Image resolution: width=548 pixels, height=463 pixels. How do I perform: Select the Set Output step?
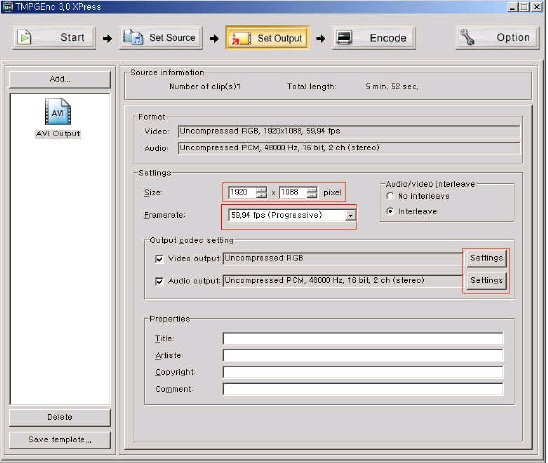point(267,38)
